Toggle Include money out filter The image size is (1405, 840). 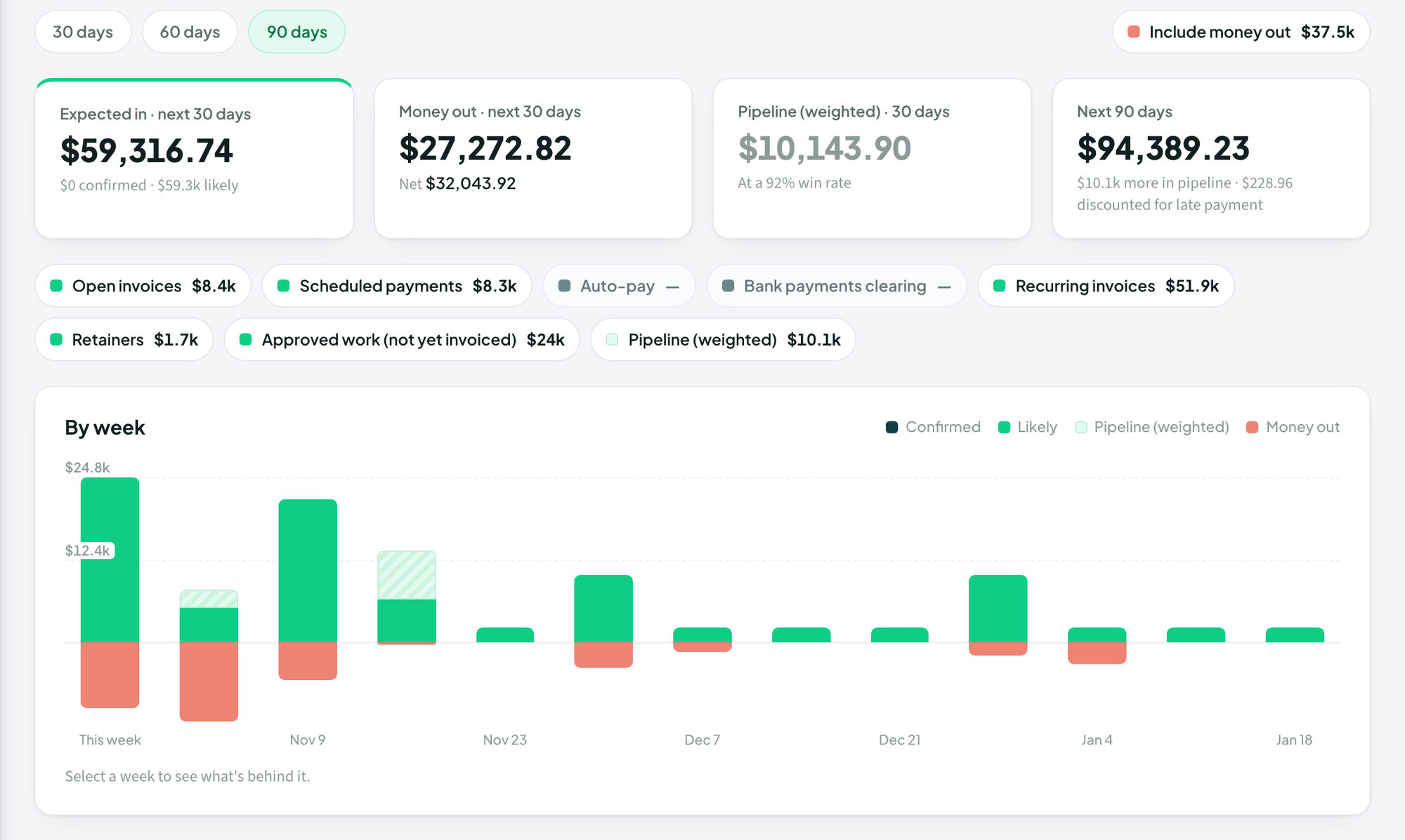click(1241, 32)
